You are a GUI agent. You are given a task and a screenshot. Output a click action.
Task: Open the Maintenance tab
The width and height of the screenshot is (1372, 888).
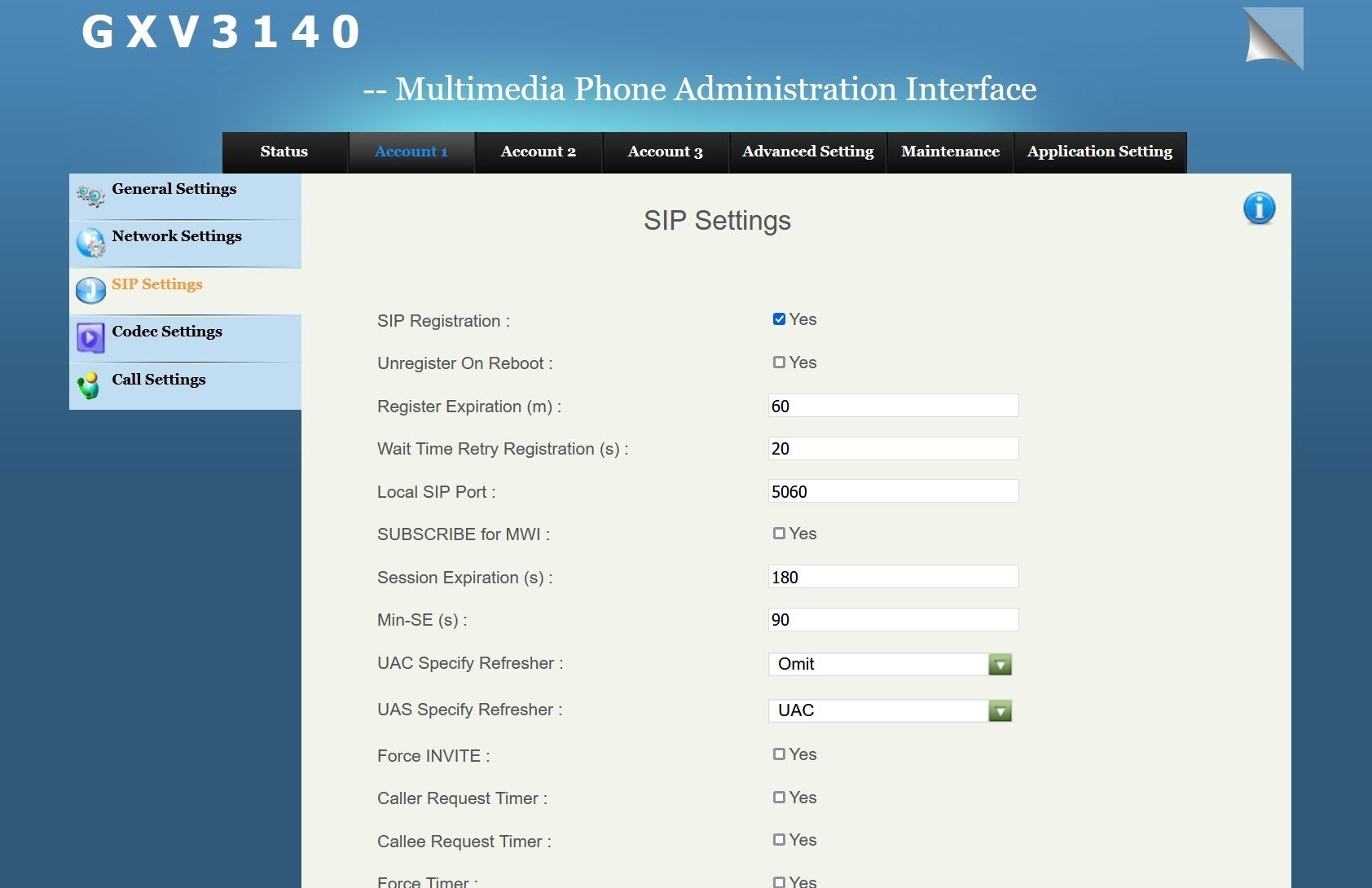coord(951,152)
